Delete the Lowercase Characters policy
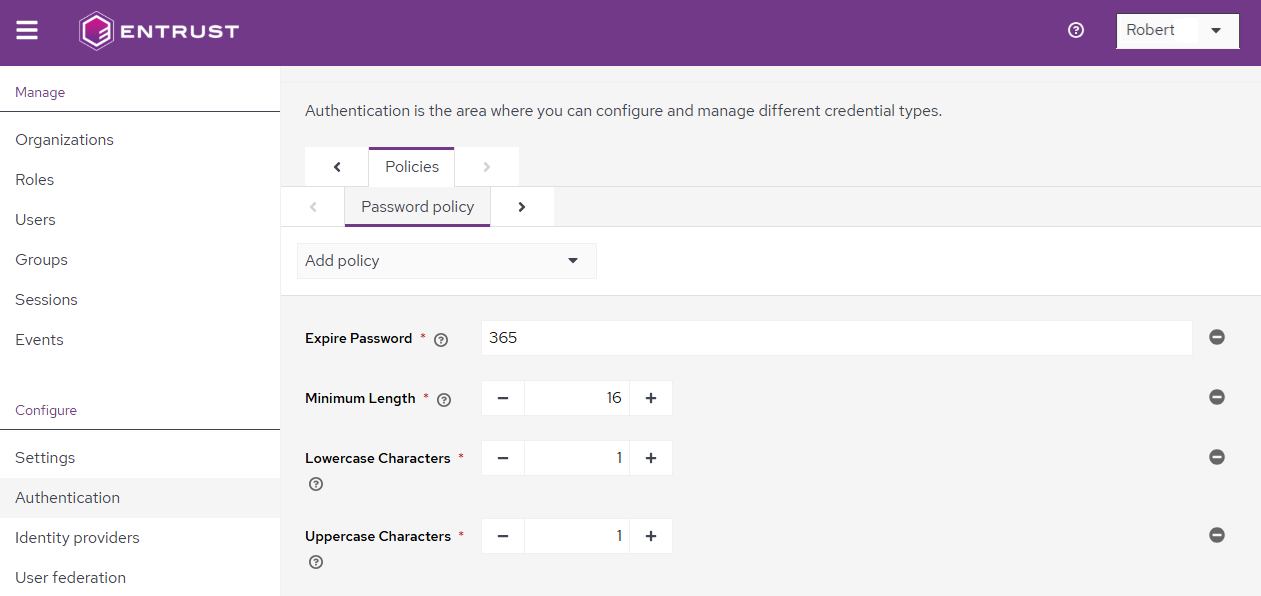Image resolution: width=1261 pixels, height=596 pixels. click(1217, 457)
